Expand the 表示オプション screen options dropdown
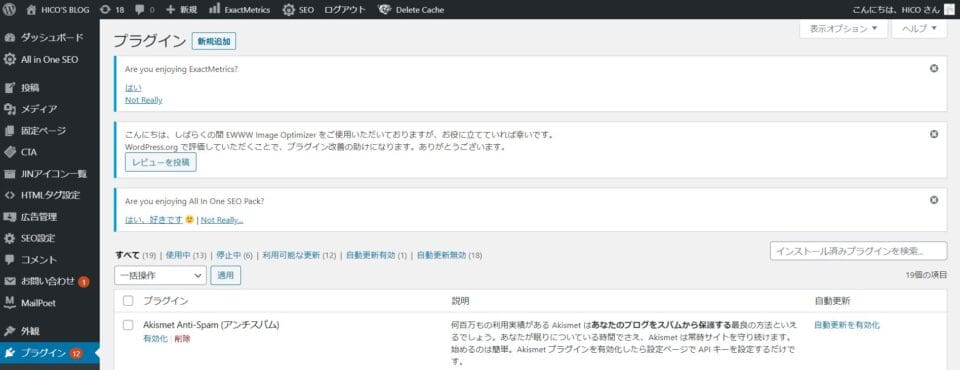 843,28
